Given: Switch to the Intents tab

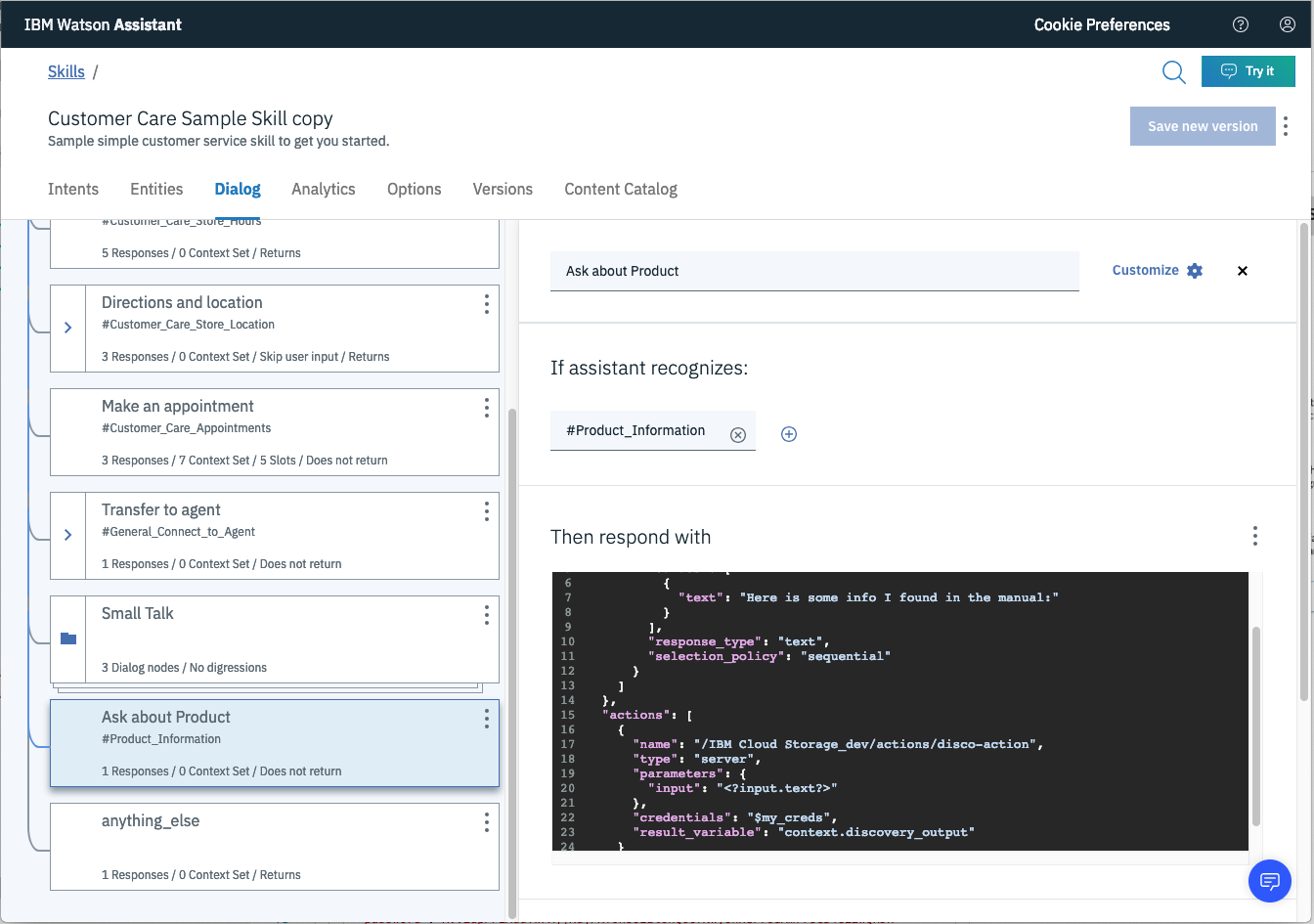Looking at the screenshot, I should (x=73, y=189).
